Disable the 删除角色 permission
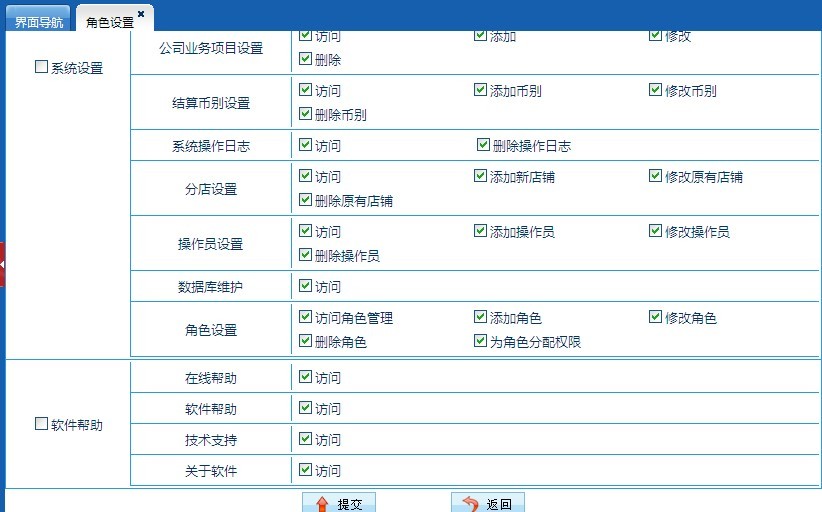Image resolution: width=822 pixels, height=512 pixels. tap(305, 341)
